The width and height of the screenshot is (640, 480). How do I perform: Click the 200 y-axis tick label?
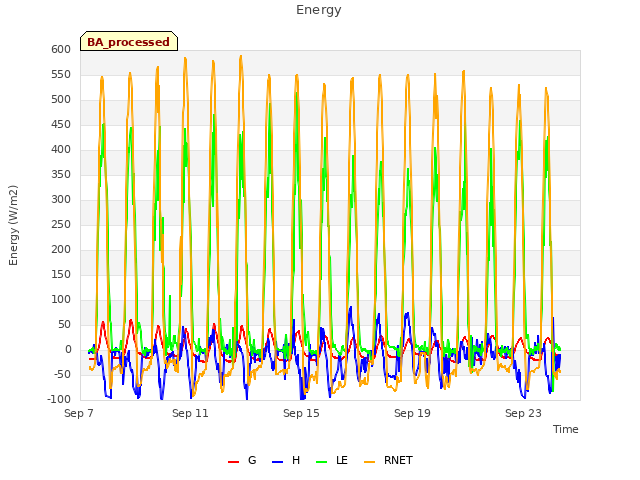click(61, 249)
